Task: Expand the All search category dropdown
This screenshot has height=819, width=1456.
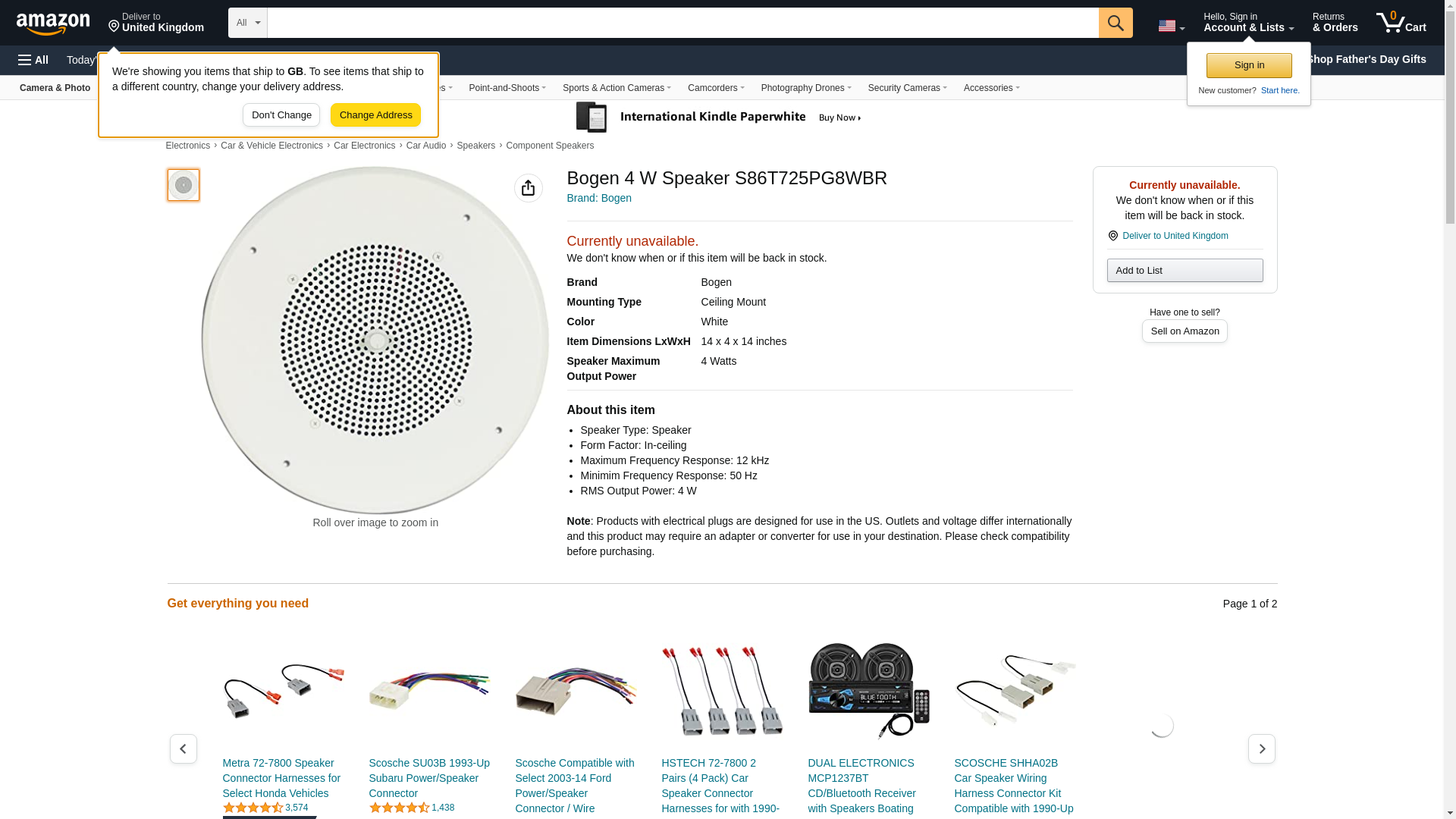Action: coord(247,23)
